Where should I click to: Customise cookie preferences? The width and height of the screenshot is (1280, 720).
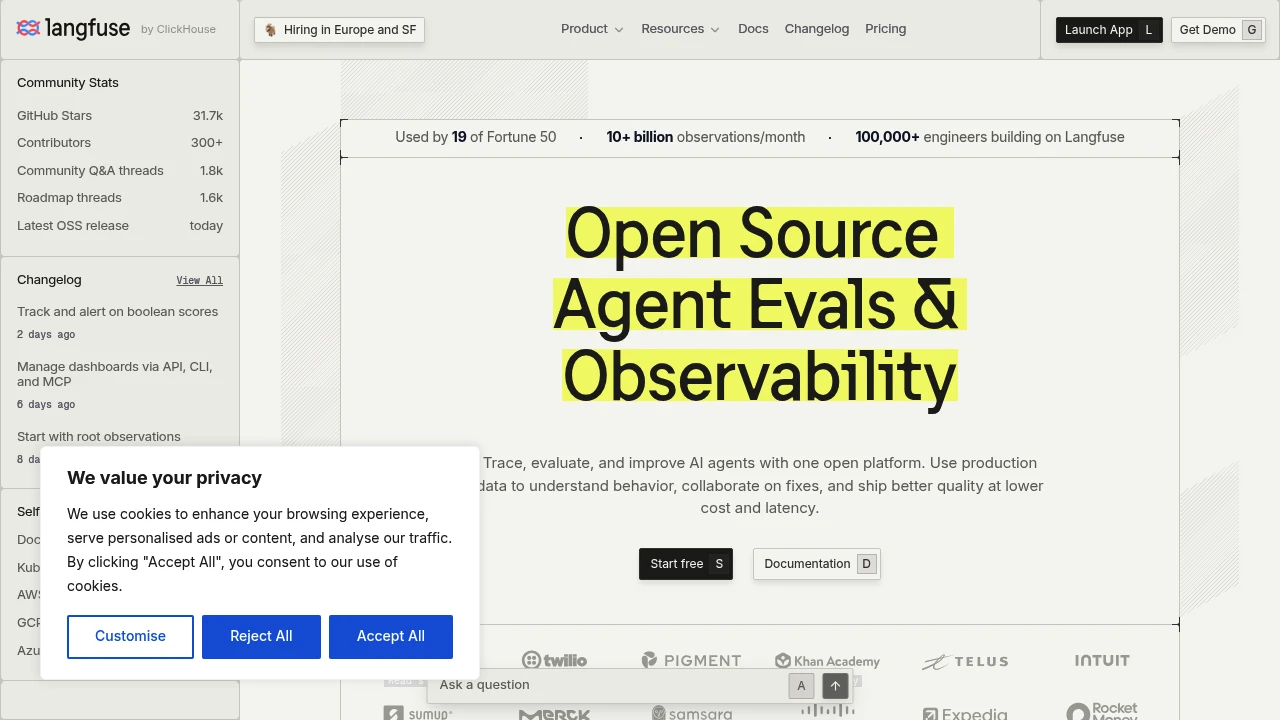pos(130,637)
